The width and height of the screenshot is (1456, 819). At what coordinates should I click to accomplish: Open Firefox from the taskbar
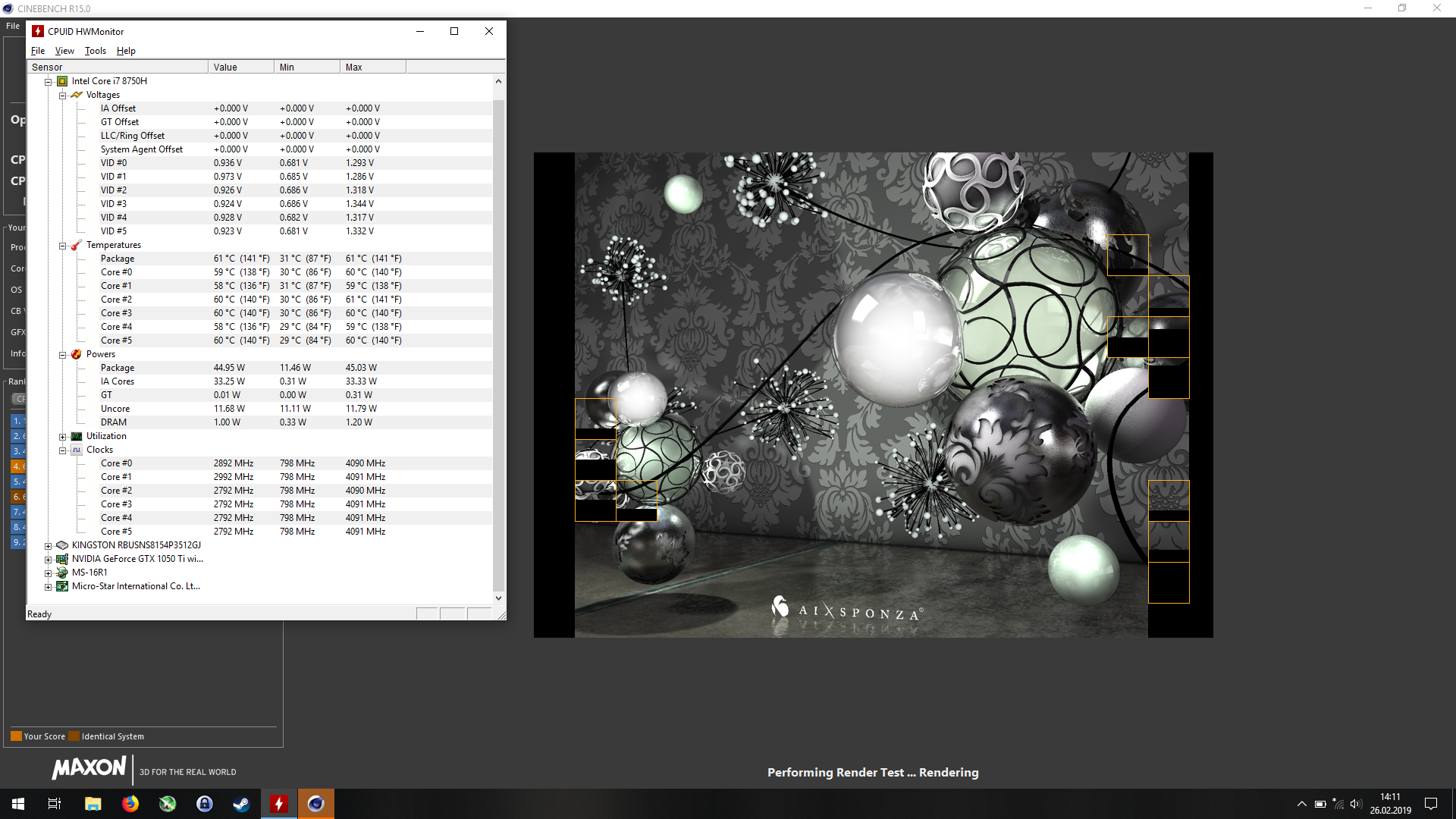point(130,804)
